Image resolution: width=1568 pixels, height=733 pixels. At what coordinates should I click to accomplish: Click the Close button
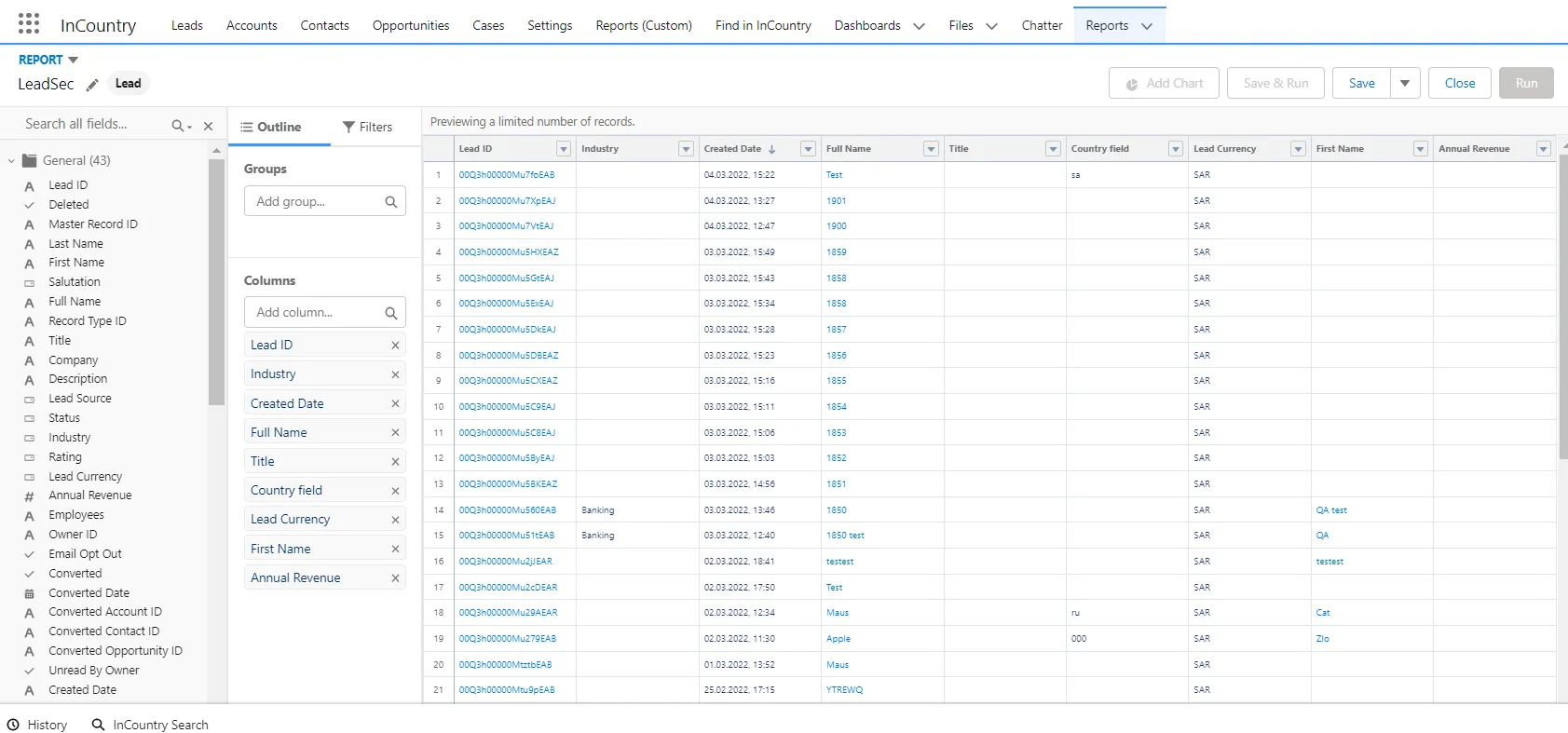(x=1459, y=83)
